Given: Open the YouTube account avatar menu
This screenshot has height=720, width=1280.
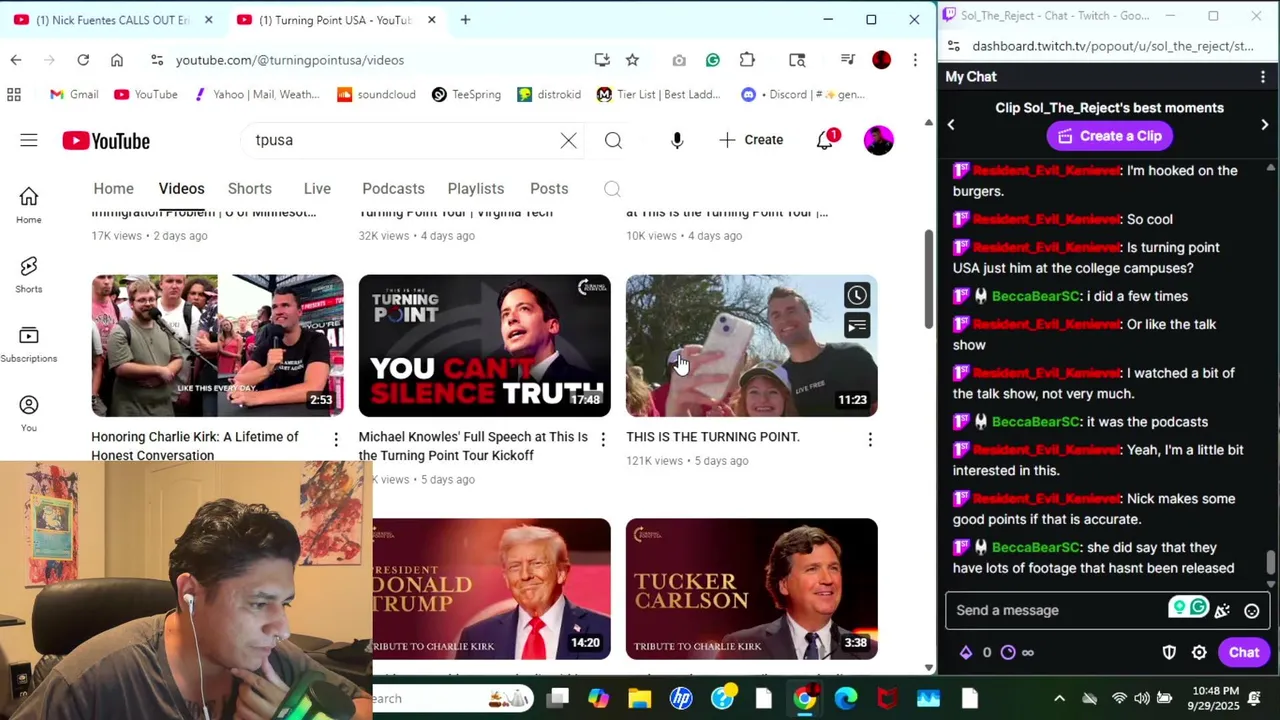Looking at the screenshot, I should 879,140.
